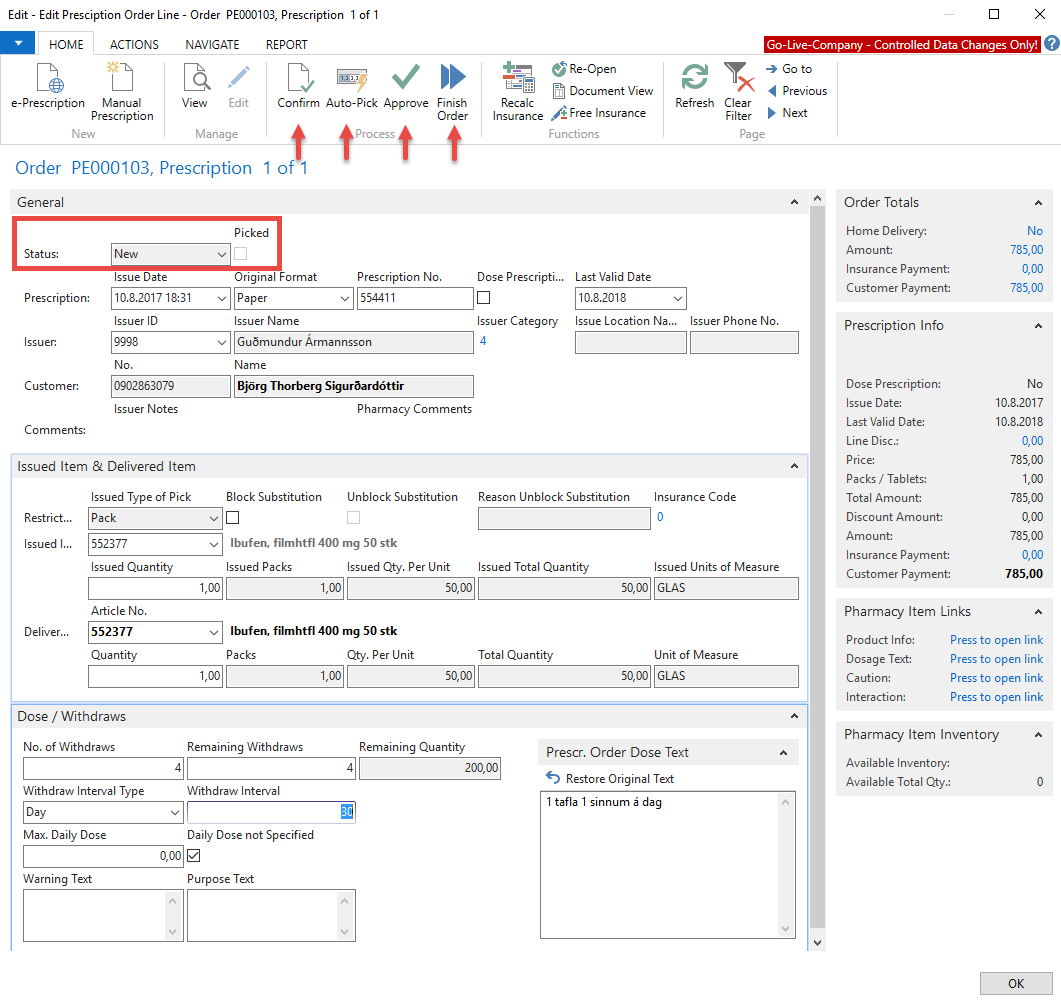
Task: Toggle the Dose Prescription checkbox
Action: coord(484,298)
